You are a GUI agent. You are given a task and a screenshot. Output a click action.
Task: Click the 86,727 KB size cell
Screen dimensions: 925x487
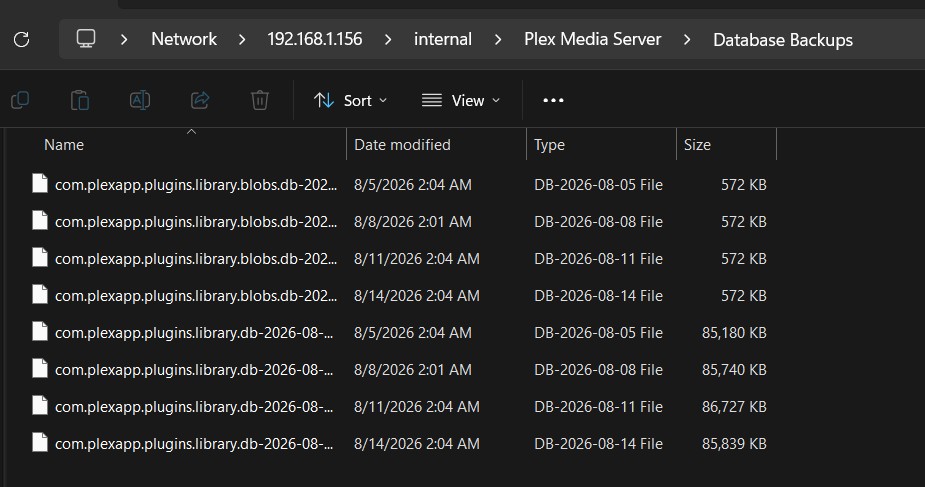[734, 407]
